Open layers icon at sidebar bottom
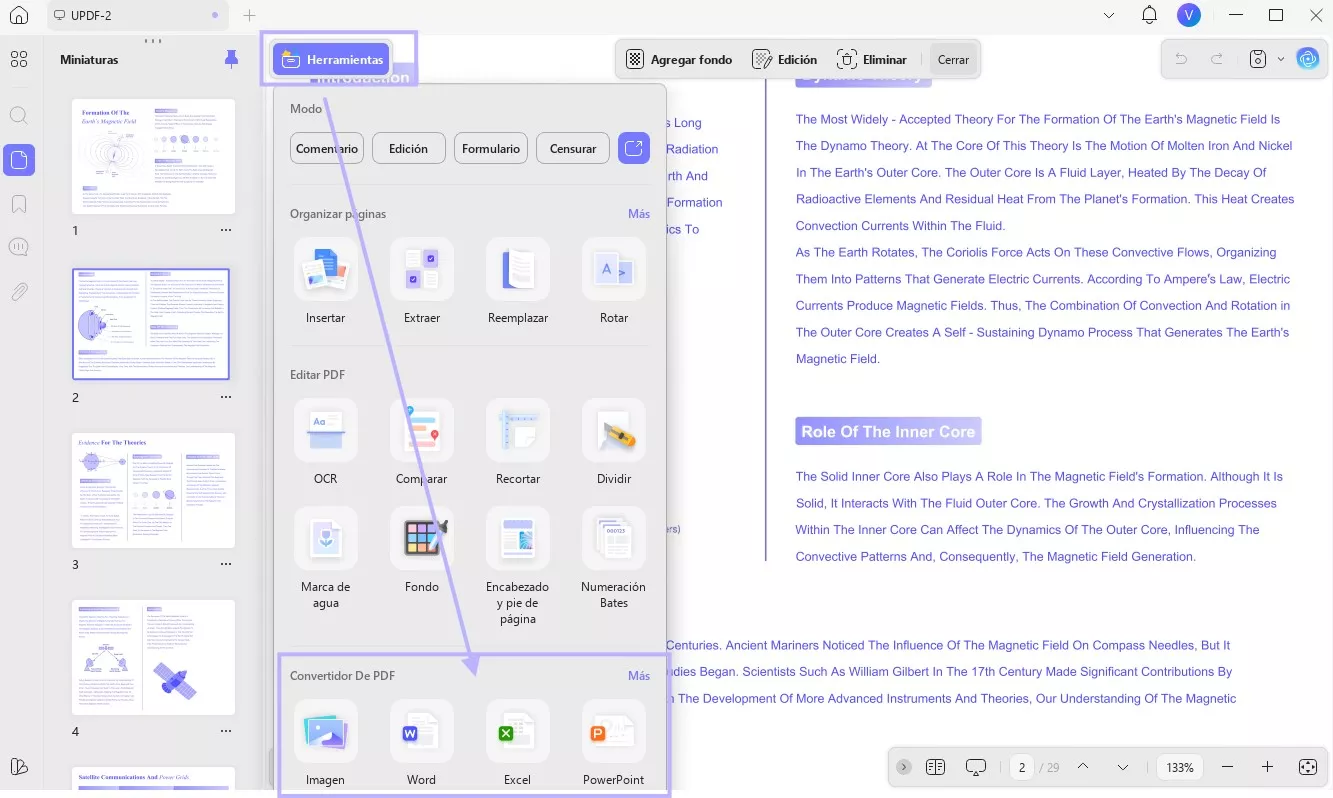1333x798 pixels. pos(19,767)
